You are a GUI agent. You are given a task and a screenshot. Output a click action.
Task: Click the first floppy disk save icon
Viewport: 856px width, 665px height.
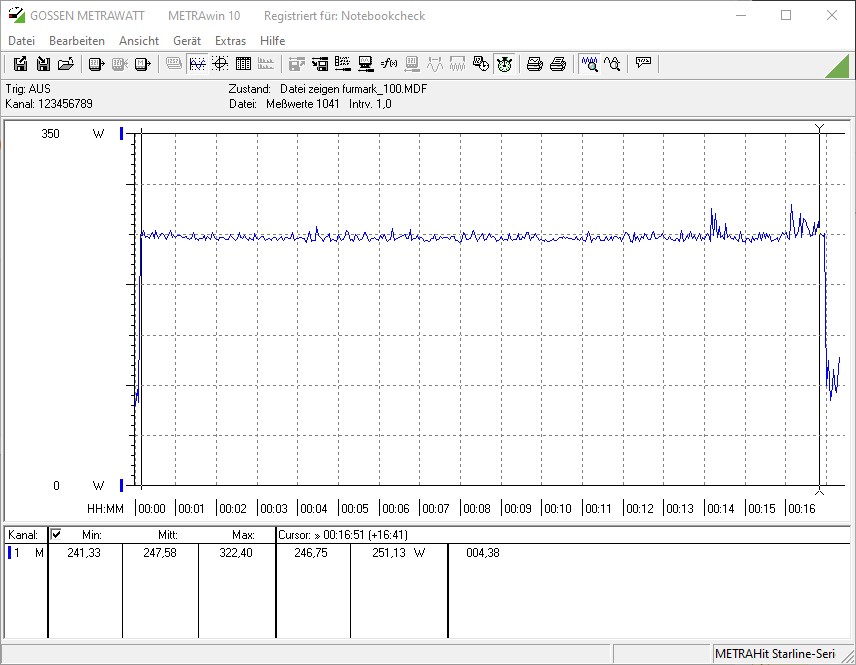(x=20, y=64)
